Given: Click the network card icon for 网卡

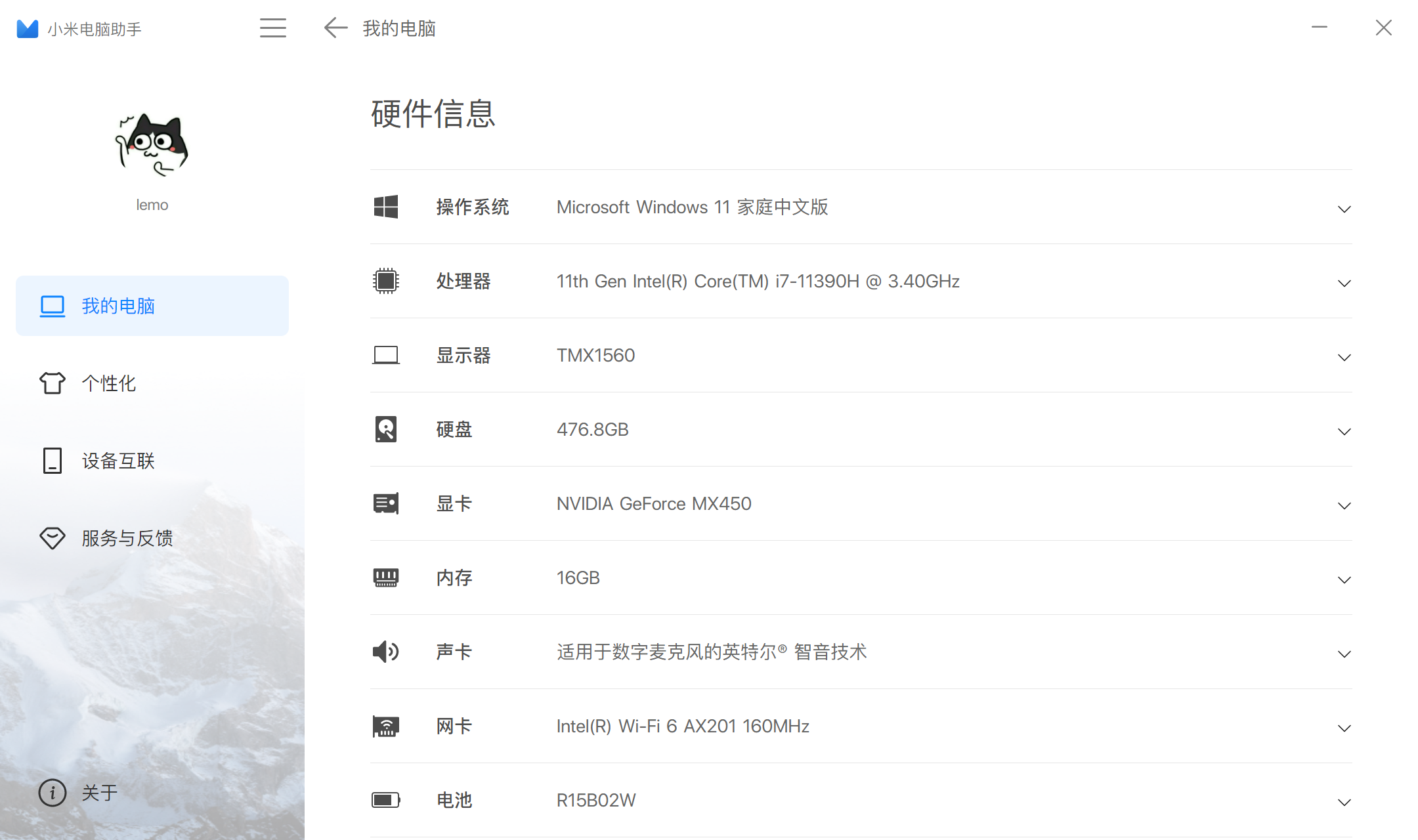Looking at the screenshot, I should [386, 726].
